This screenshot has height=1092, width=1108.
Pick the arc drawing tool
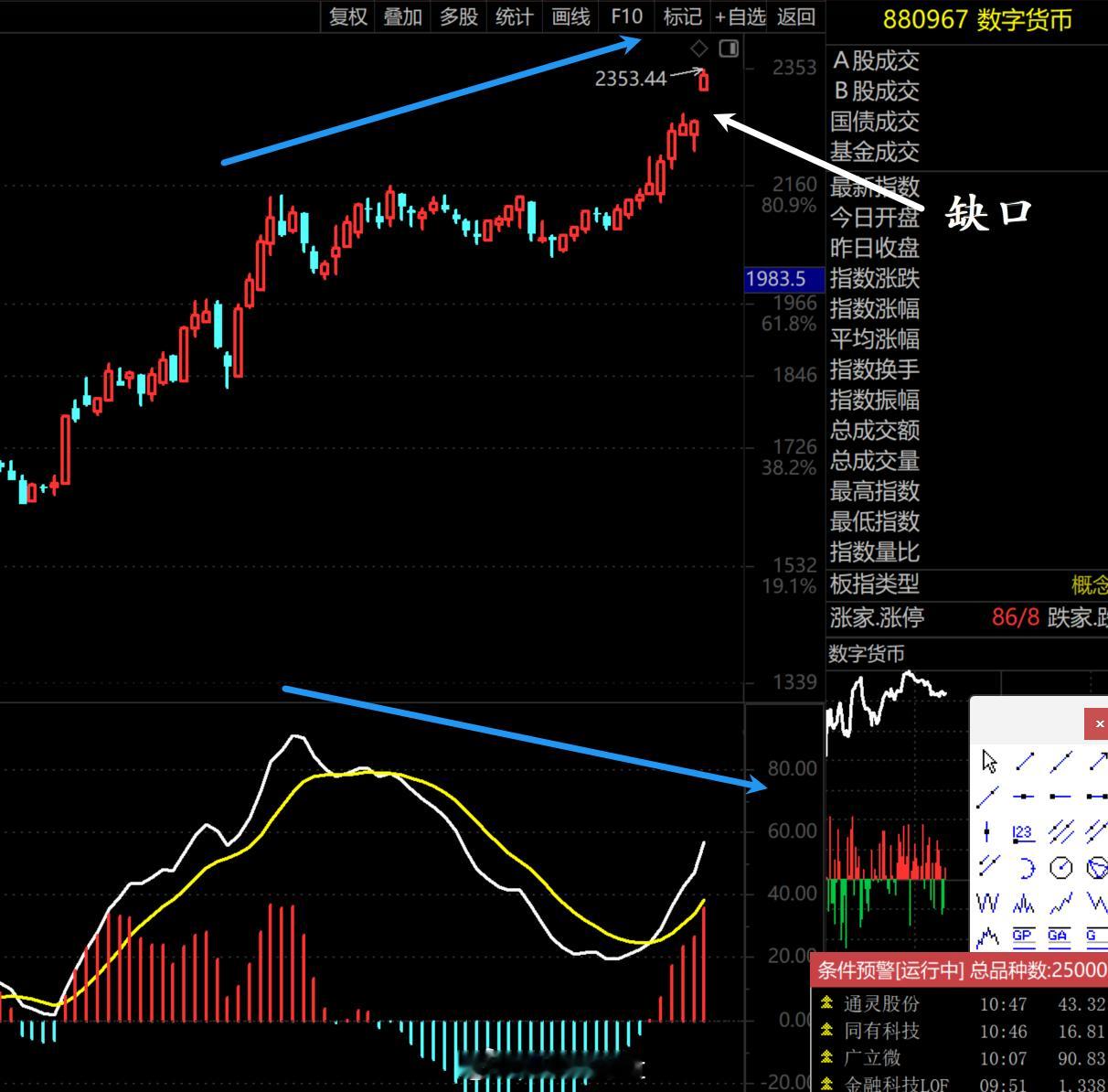(1025, 866)
